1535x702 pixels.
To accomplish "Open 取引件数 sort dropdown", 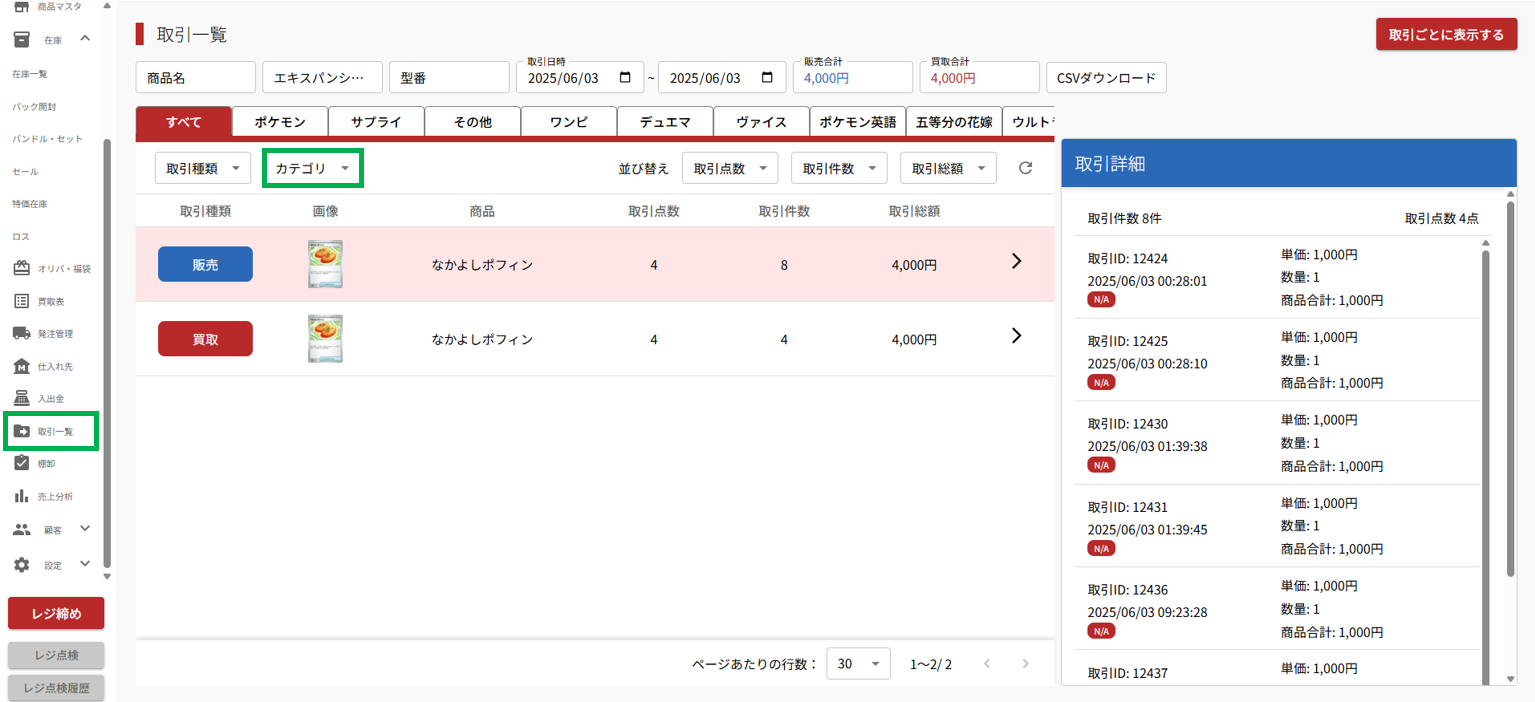I will click(839, 169).
